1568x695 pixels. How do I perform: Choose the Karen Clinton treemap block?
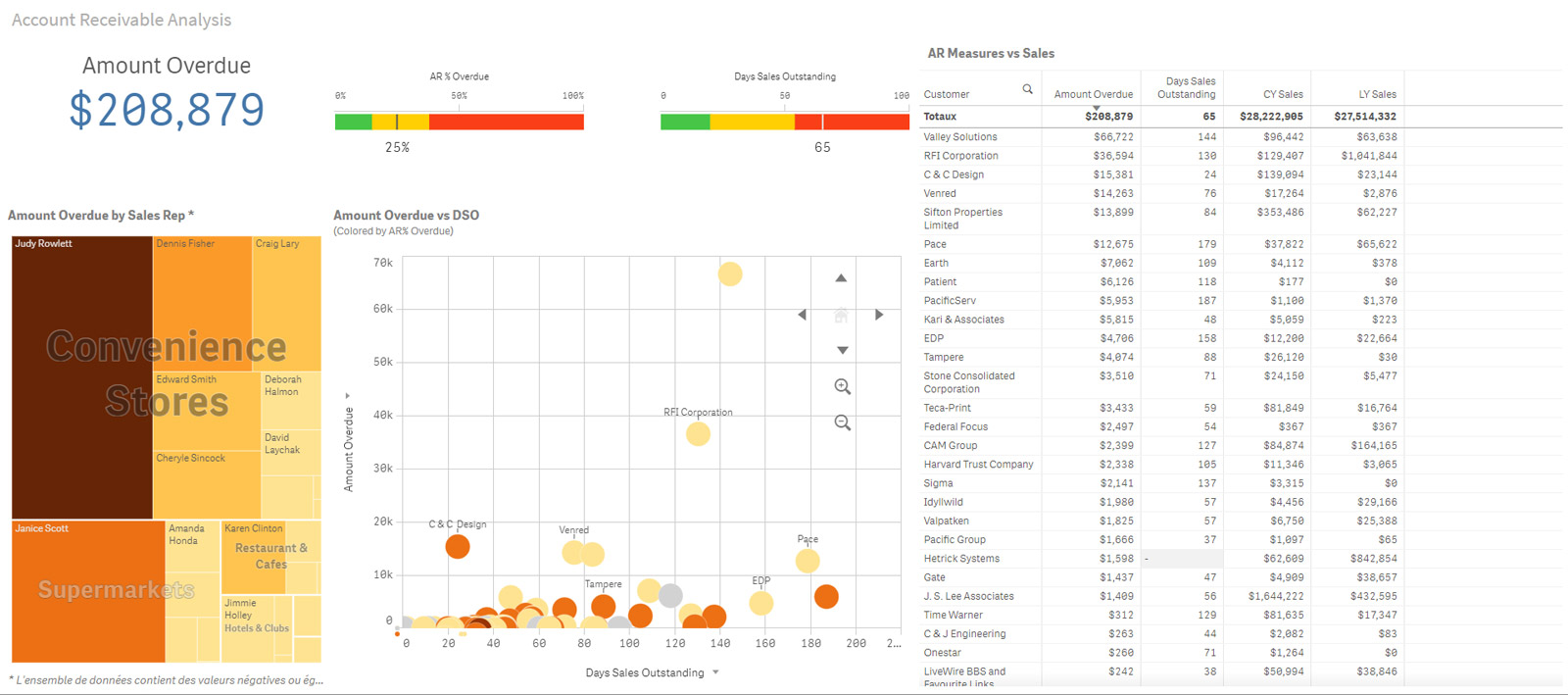click(254, 557)
